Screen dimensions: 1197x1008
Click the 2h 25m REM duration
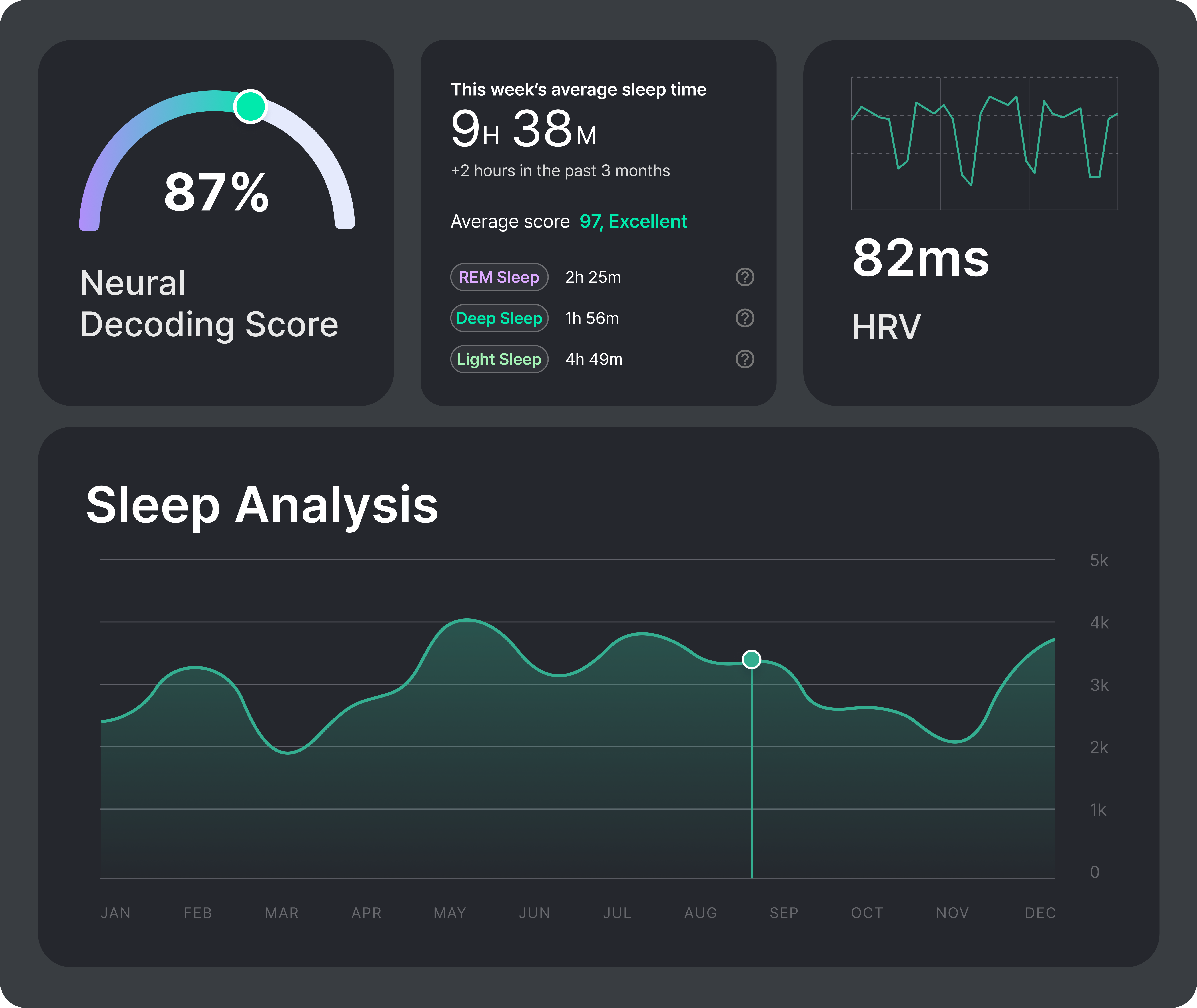pos(593,277)
